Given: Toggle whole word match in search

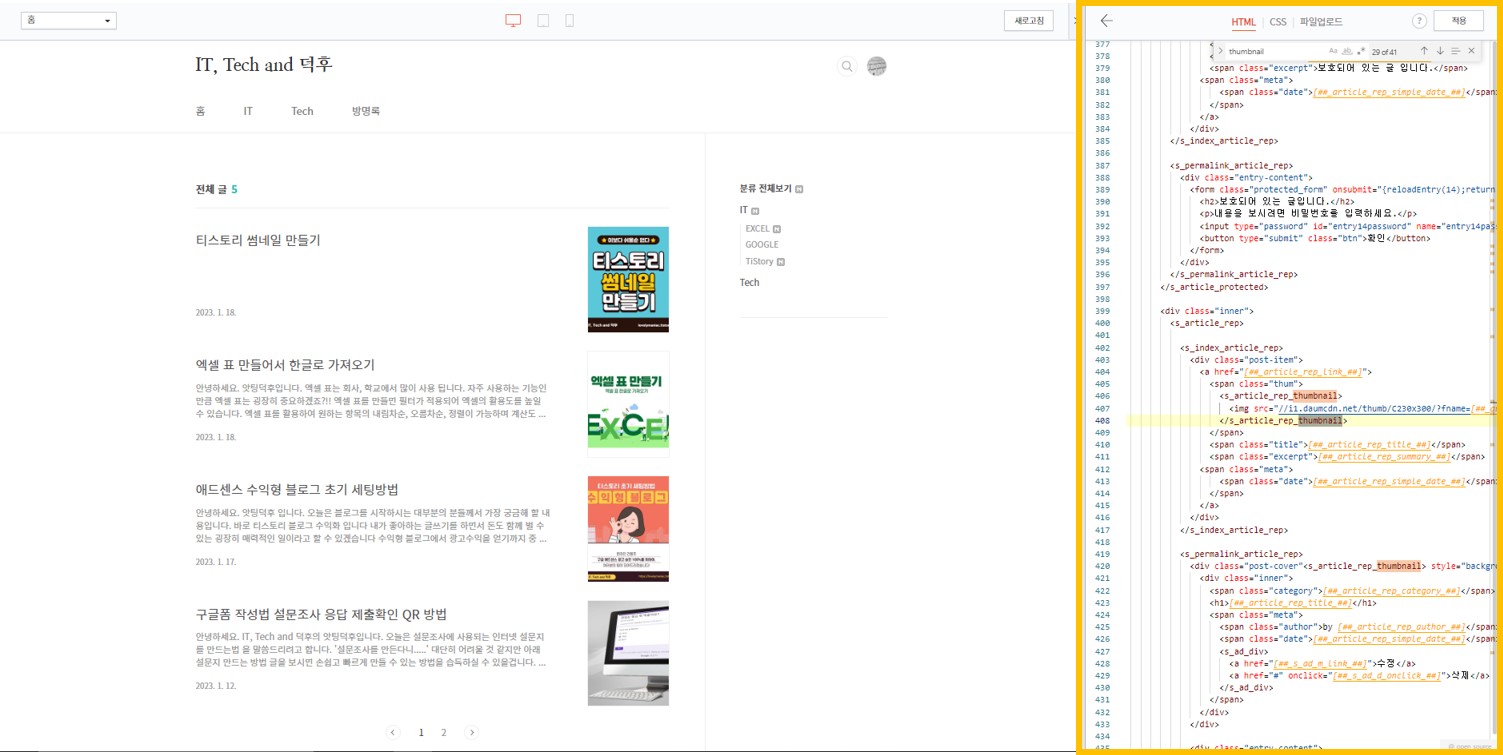Looking at the screenshot, I should [1347, 51].
